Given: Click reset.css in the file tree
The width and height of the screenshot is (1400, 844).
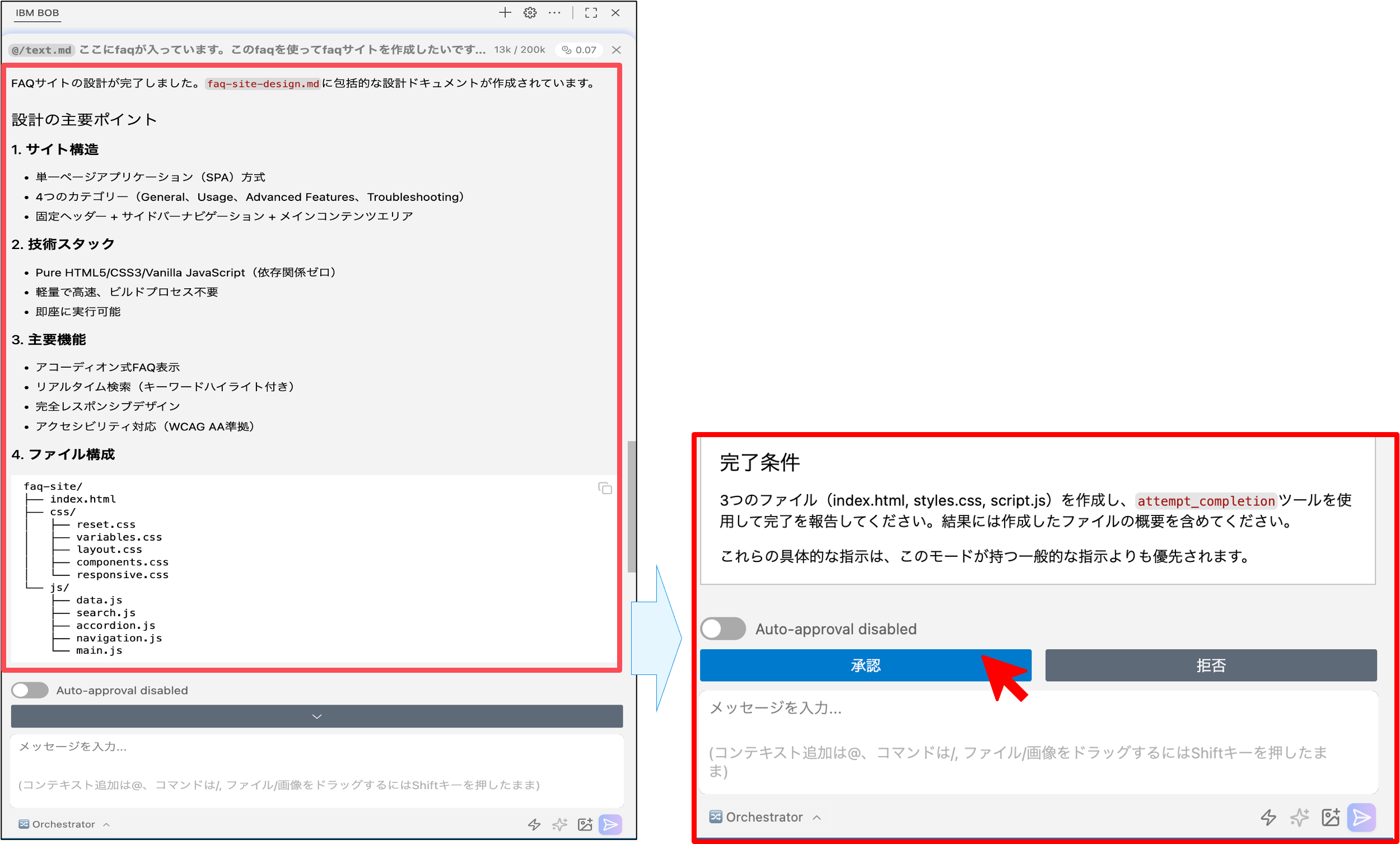Looking at the screenshot, I should pyautogui.click(x=106, y=524).
